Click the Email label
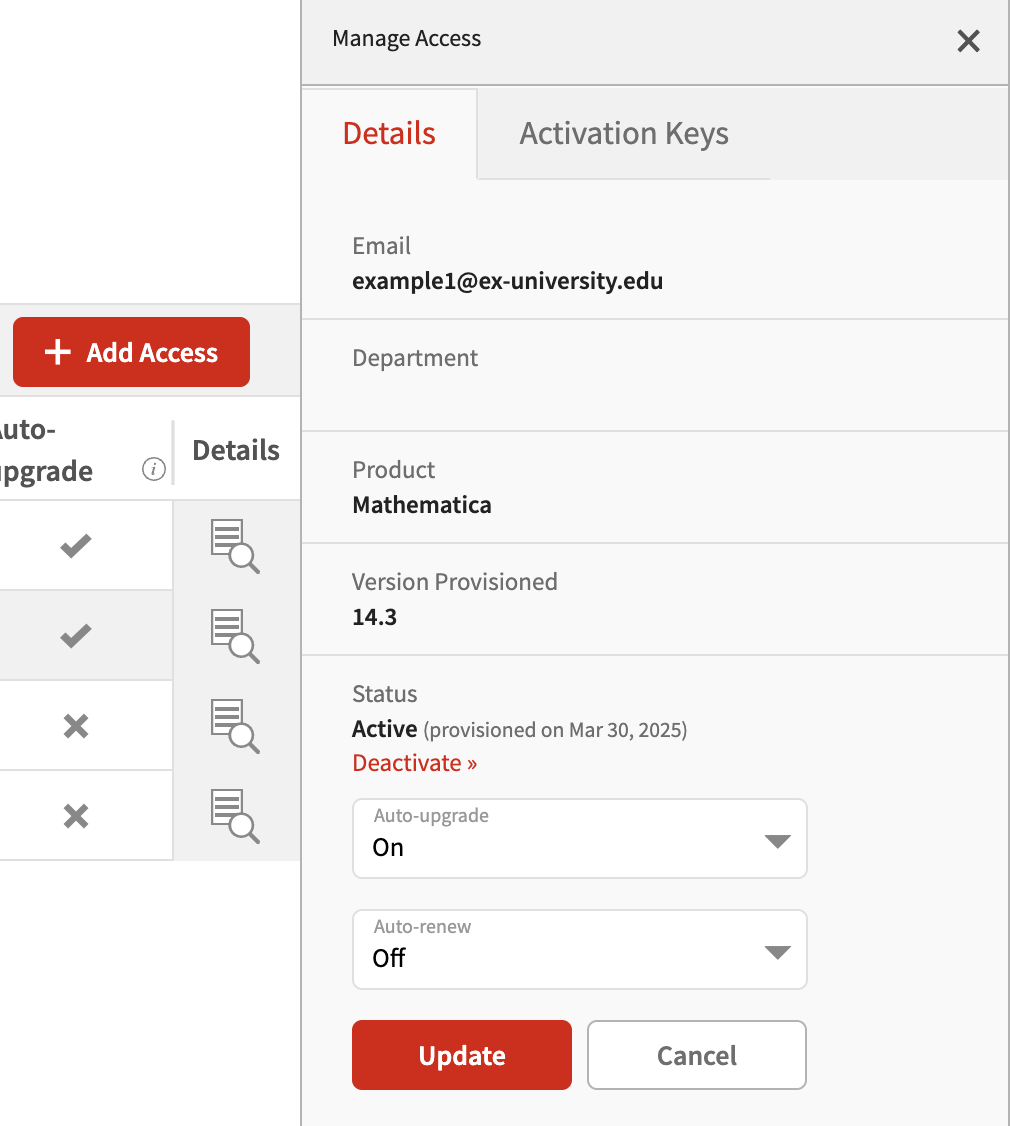1010x1126 pixels. [381, 246]
